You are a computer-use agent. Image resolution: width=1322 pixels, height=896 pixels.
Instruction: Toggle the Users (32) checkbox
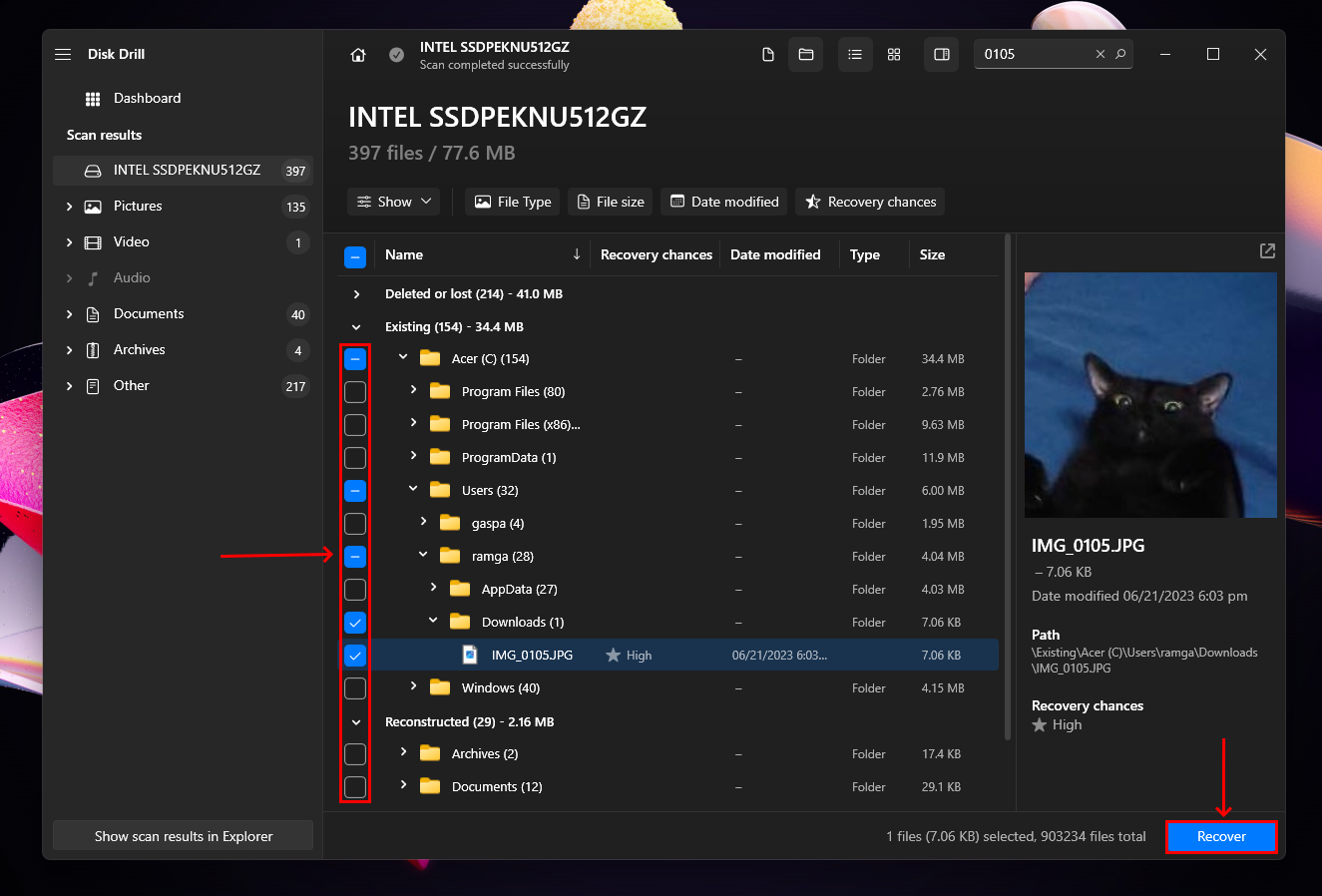355,491
